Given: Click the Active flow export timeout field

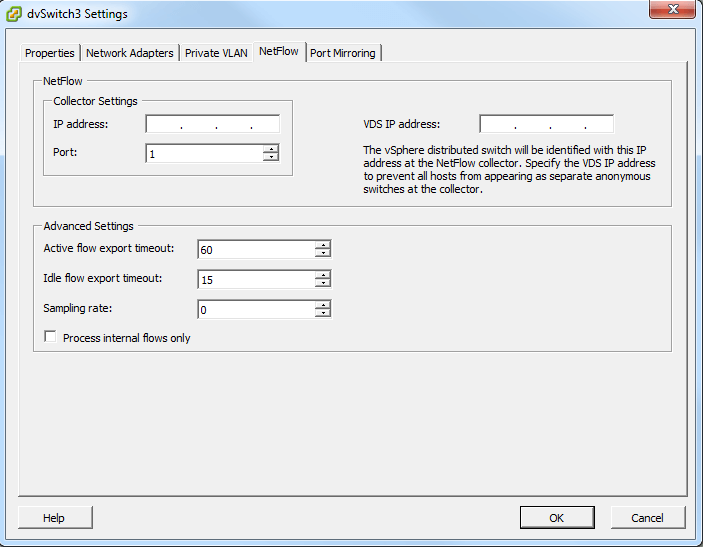Looking at the screenshot, I should click(x=256, y=249).
